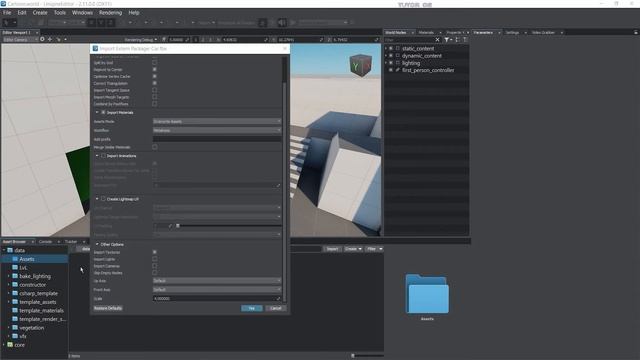Image resolution: width=640 pixels, height=360 pixels.
Task: Open the Create button in Asset Browser
Action: [353, 249]
